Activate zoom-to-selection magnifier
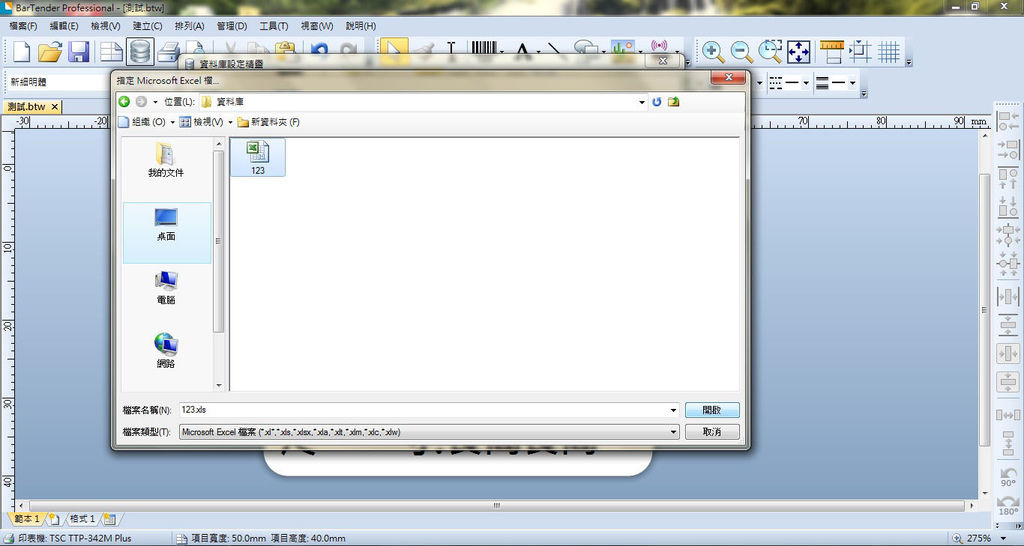 pyautogui.click(x=770, y=52)
